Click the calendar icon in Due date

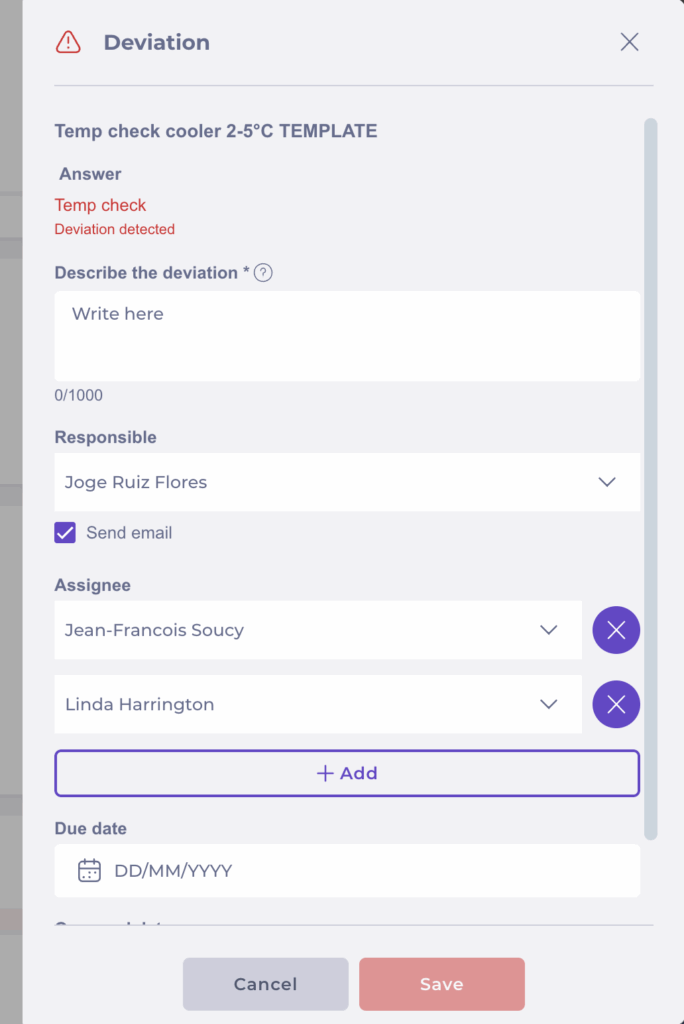tap(89, 870)
